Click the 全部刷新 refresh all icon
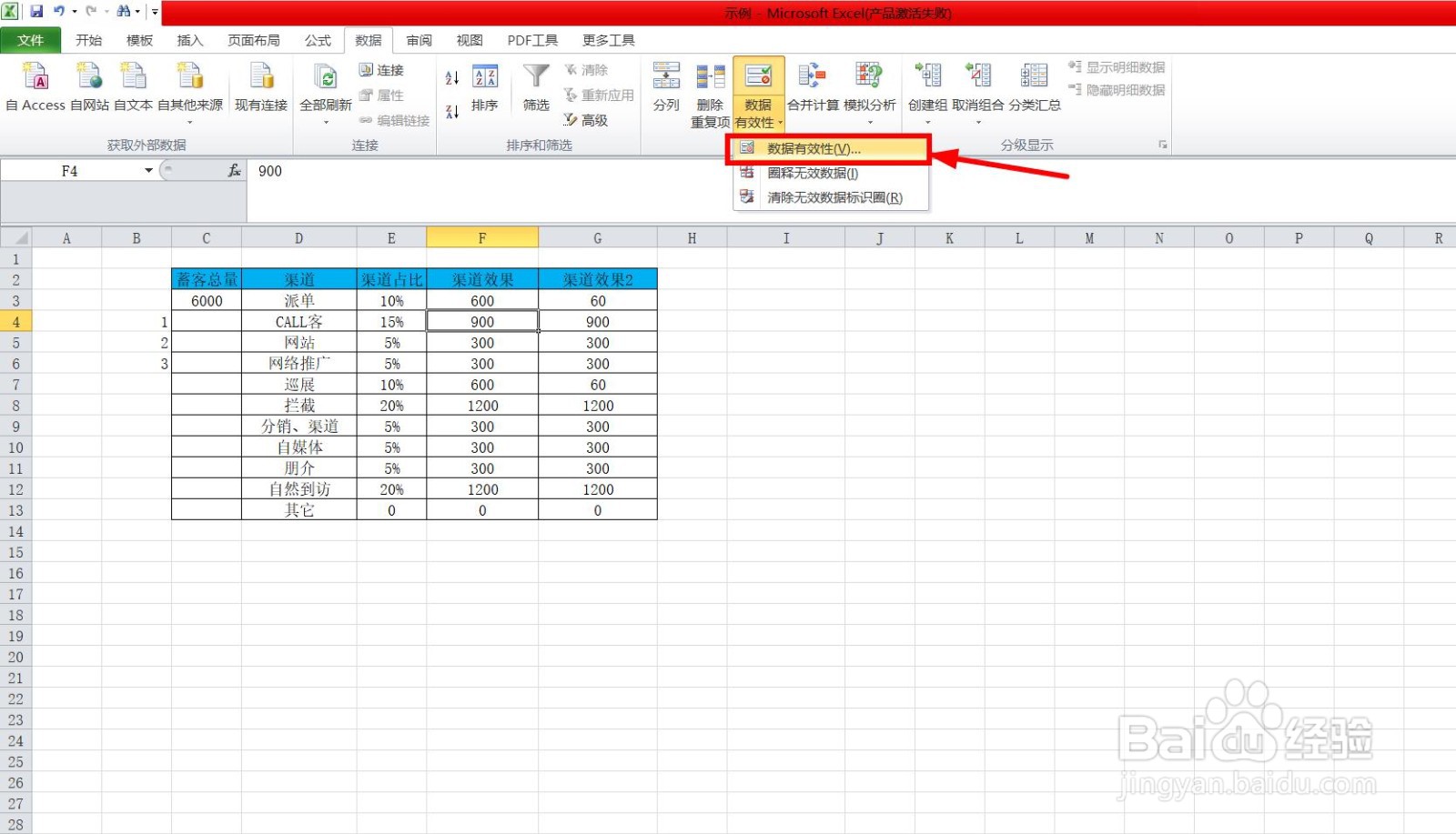The height and width of the screenshot is (834, 1456). (x=326, y=76)
